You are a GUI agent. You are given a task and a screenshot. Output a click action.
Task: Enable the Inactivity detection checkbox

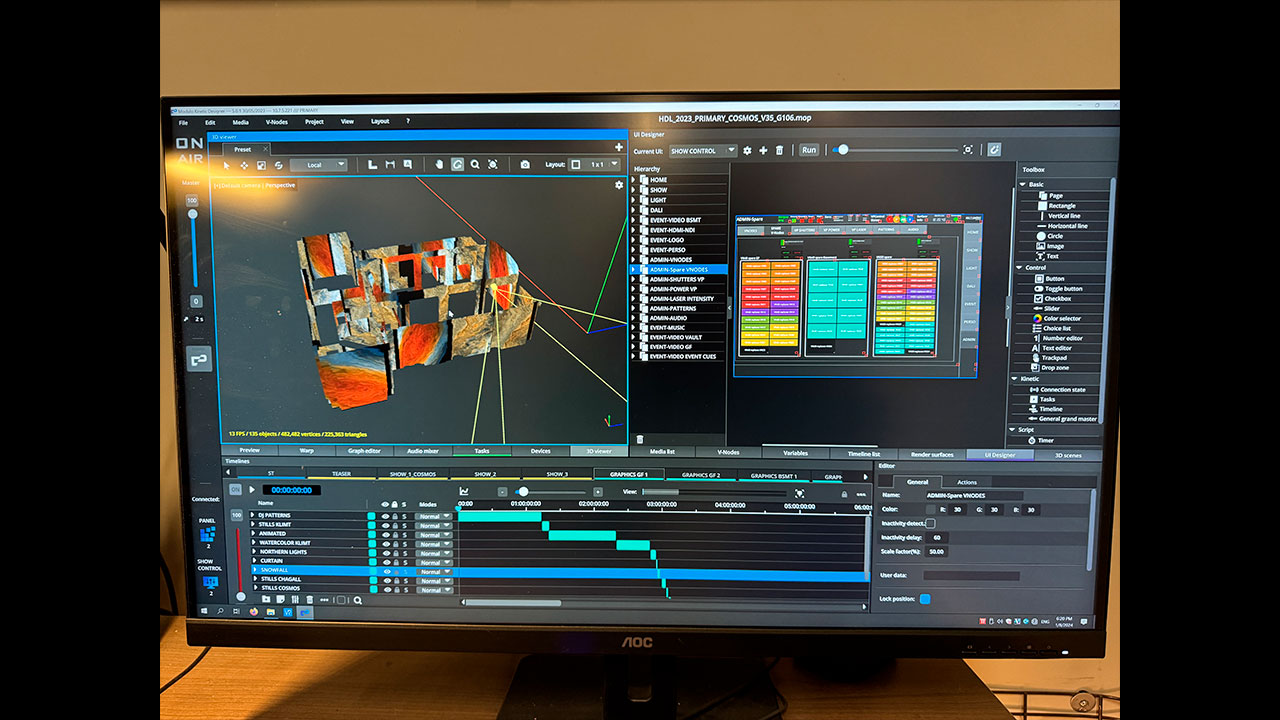pos(930,523)
